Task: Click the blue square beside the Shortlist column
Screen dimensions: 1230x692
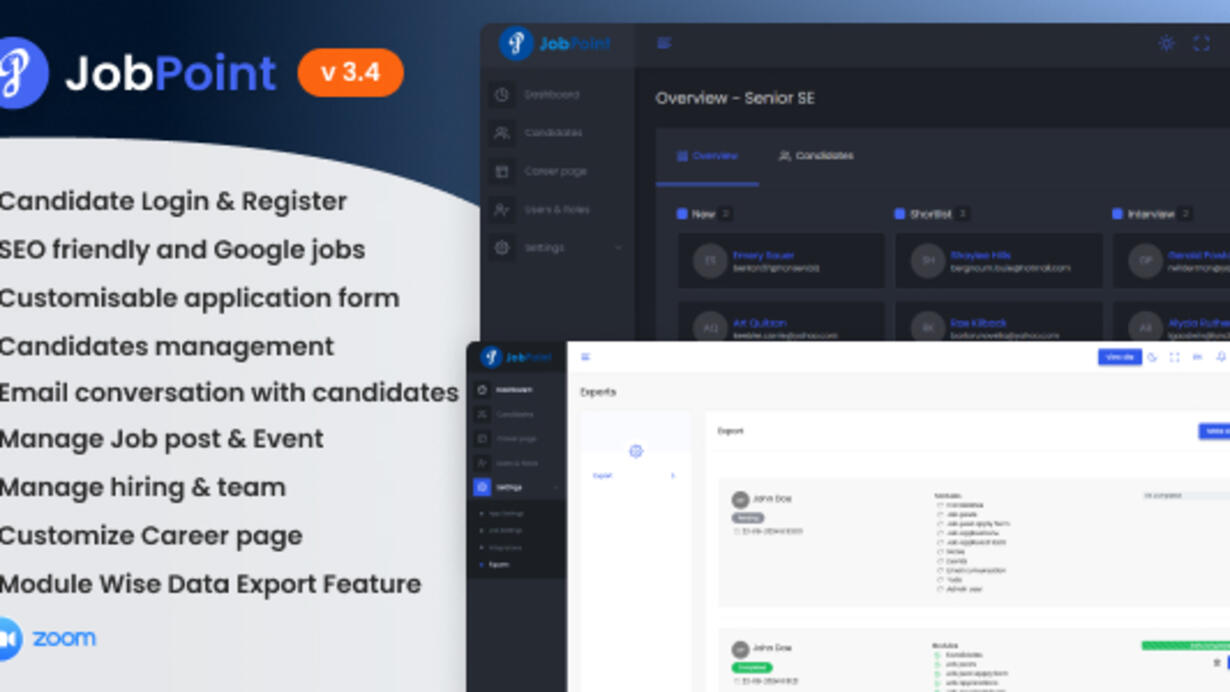Action: (x=899, y=214)
